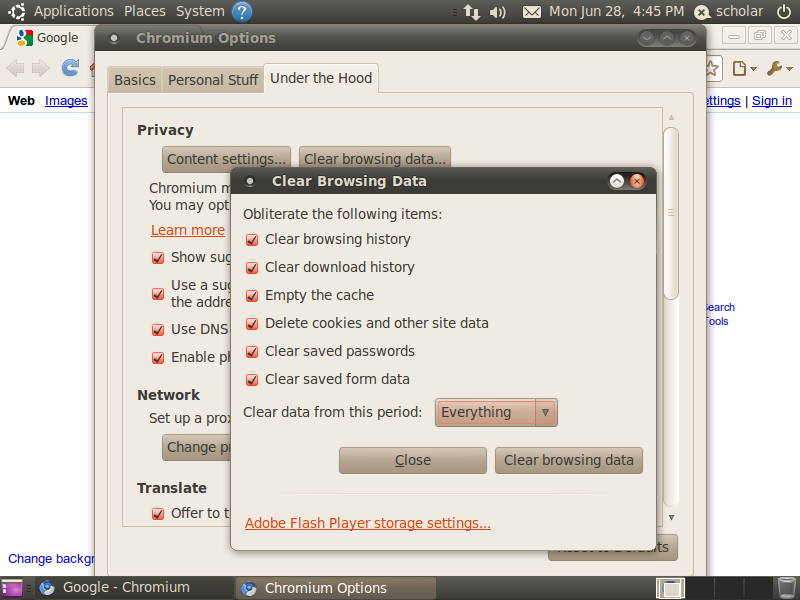Open the Everything time period dropdown

coord(496,412)
